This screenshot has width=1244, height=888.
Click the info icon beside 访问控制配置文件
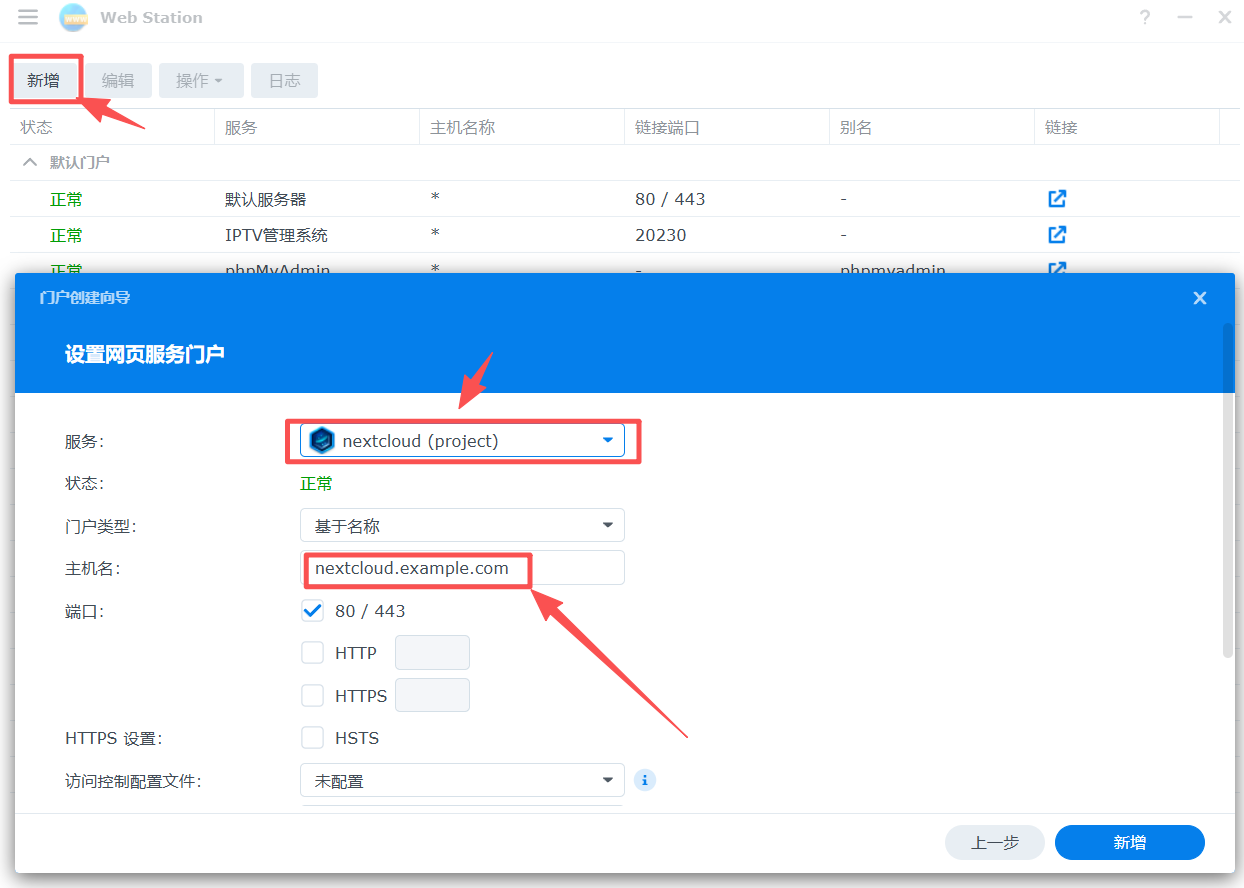coord(645,780)
